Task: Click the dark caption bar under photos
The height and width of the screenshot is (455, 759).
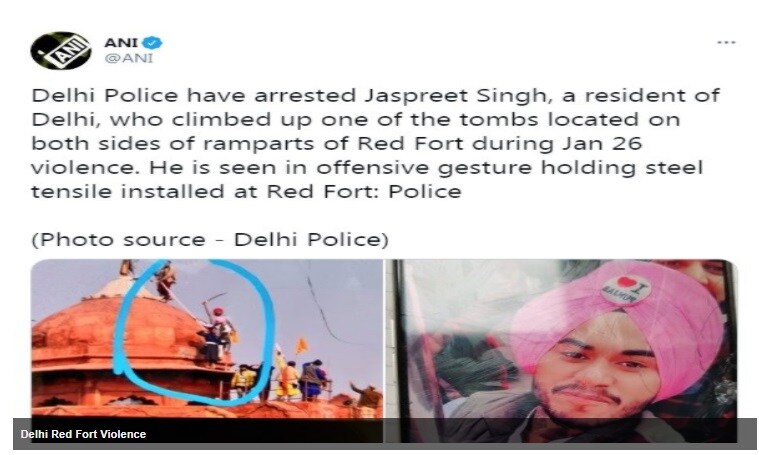Action: point(385,433)
